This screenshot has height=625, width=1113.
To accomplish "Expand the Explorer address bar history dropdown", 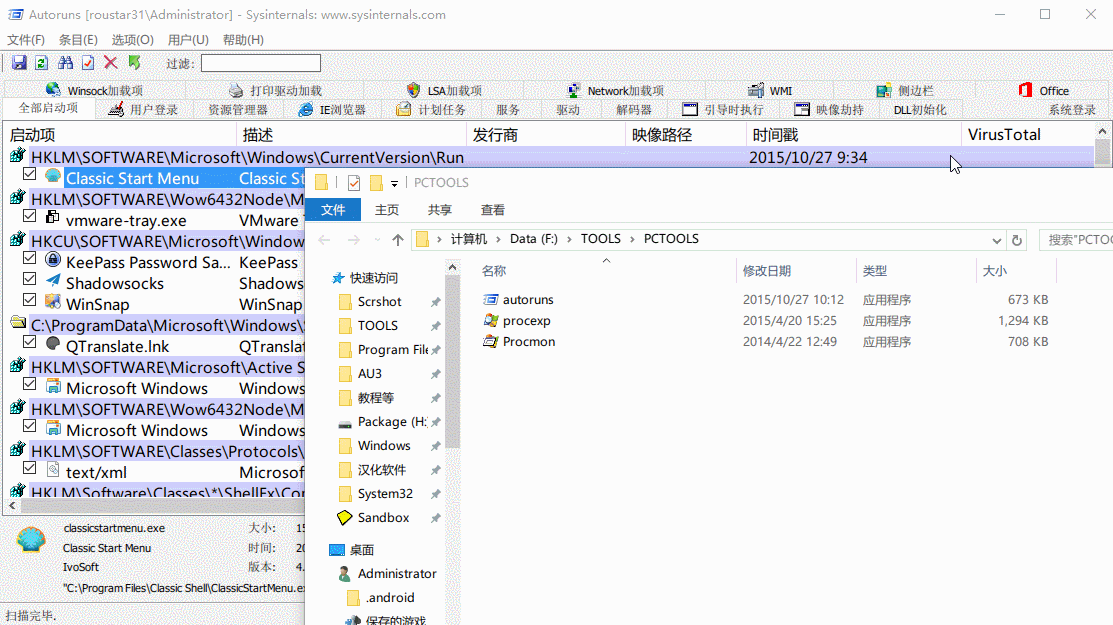I will 997,240.
